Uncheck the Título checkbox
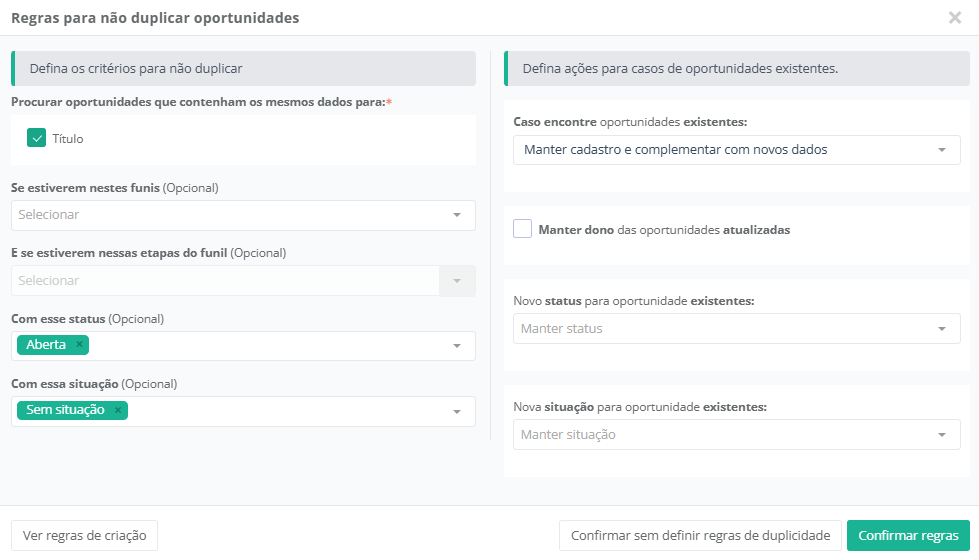979x560 pixels. click(x=37, y=139)
